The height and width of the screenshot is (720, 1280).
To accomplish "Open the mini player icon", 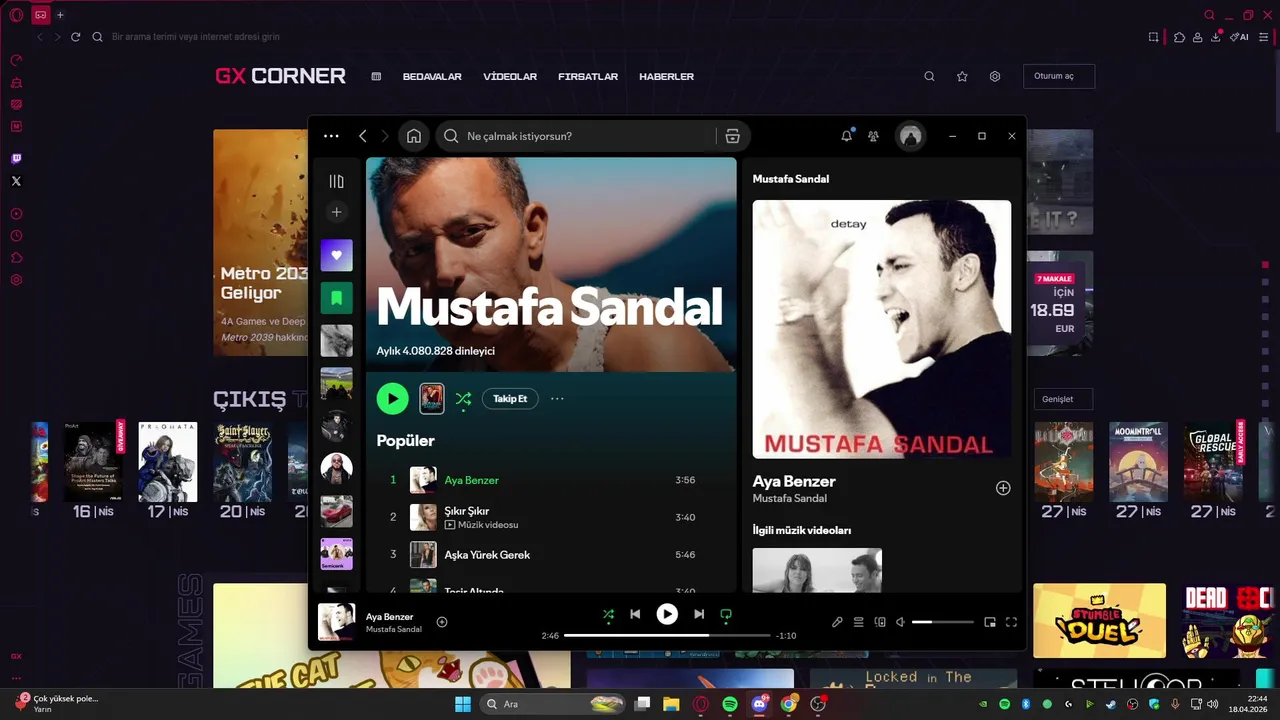I will tap(990, 622).
